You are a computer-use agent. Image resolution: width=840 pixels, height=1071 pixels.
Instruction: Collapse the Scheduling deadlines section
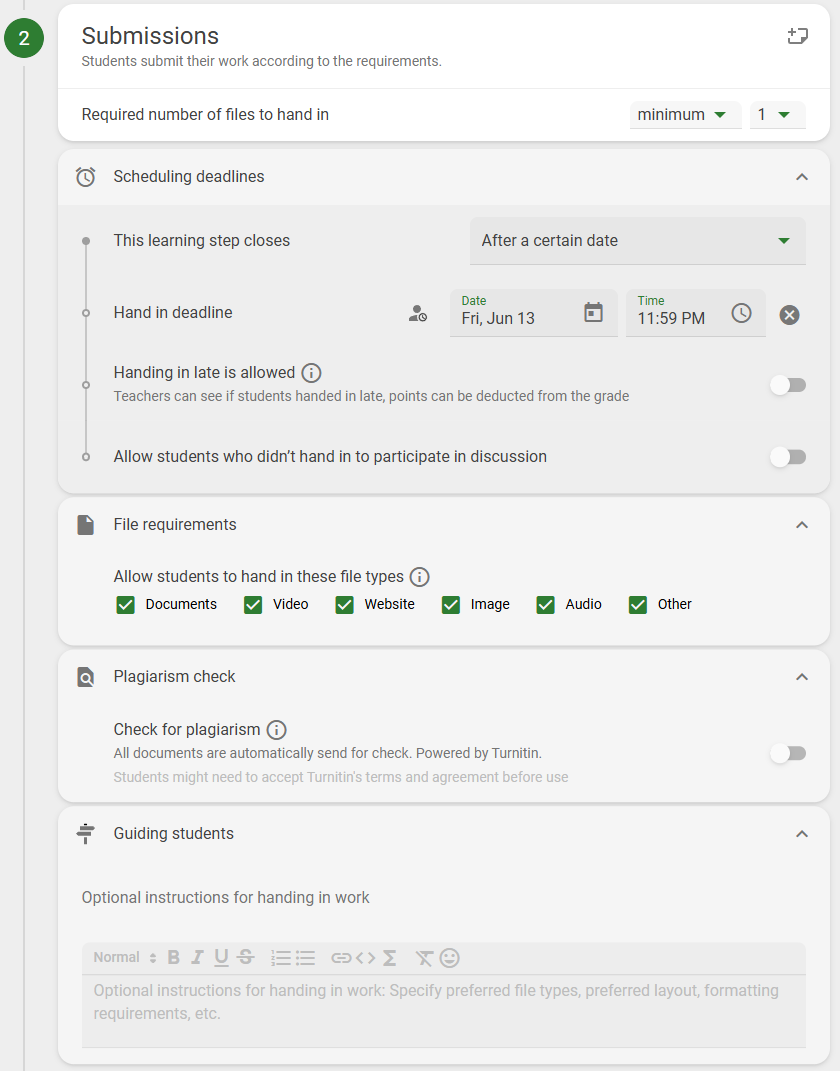pyautogui.click(x=801, y=176)
